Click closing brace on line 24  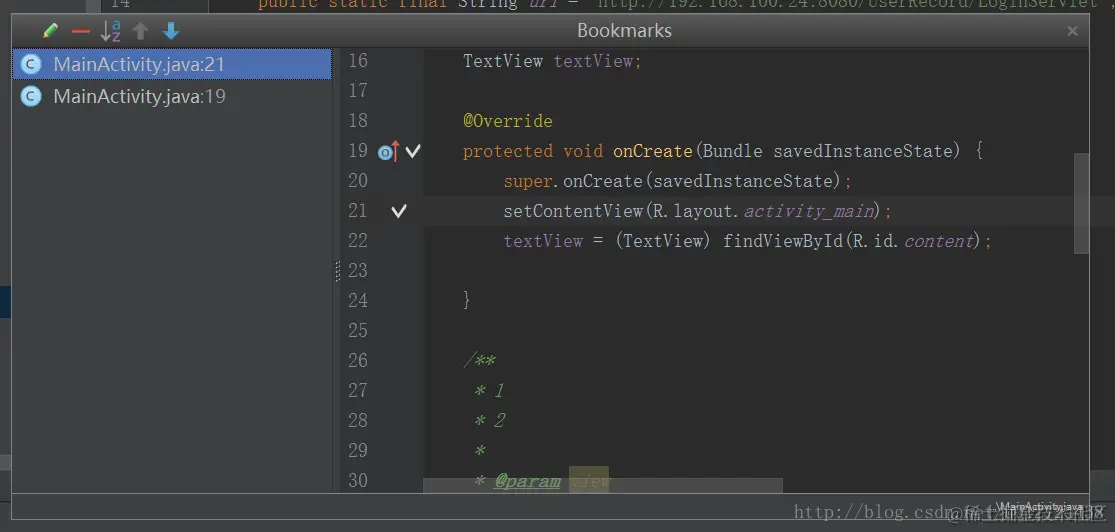coord(466,300)
